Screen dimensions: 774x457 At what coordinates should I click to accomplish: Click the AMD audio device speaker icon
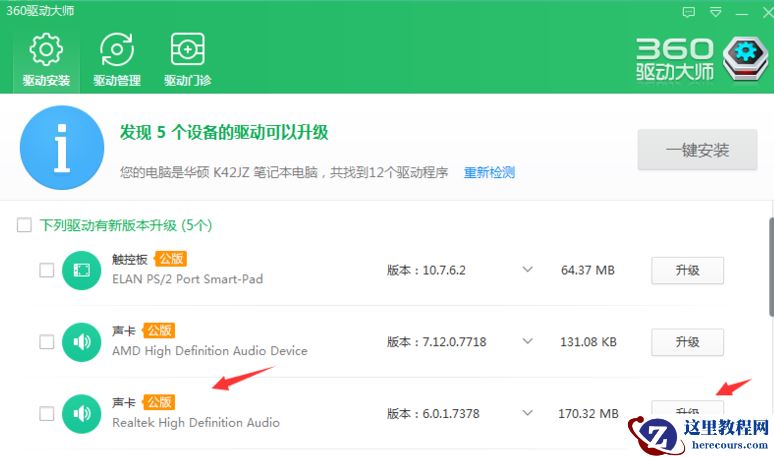click(81, 342)
